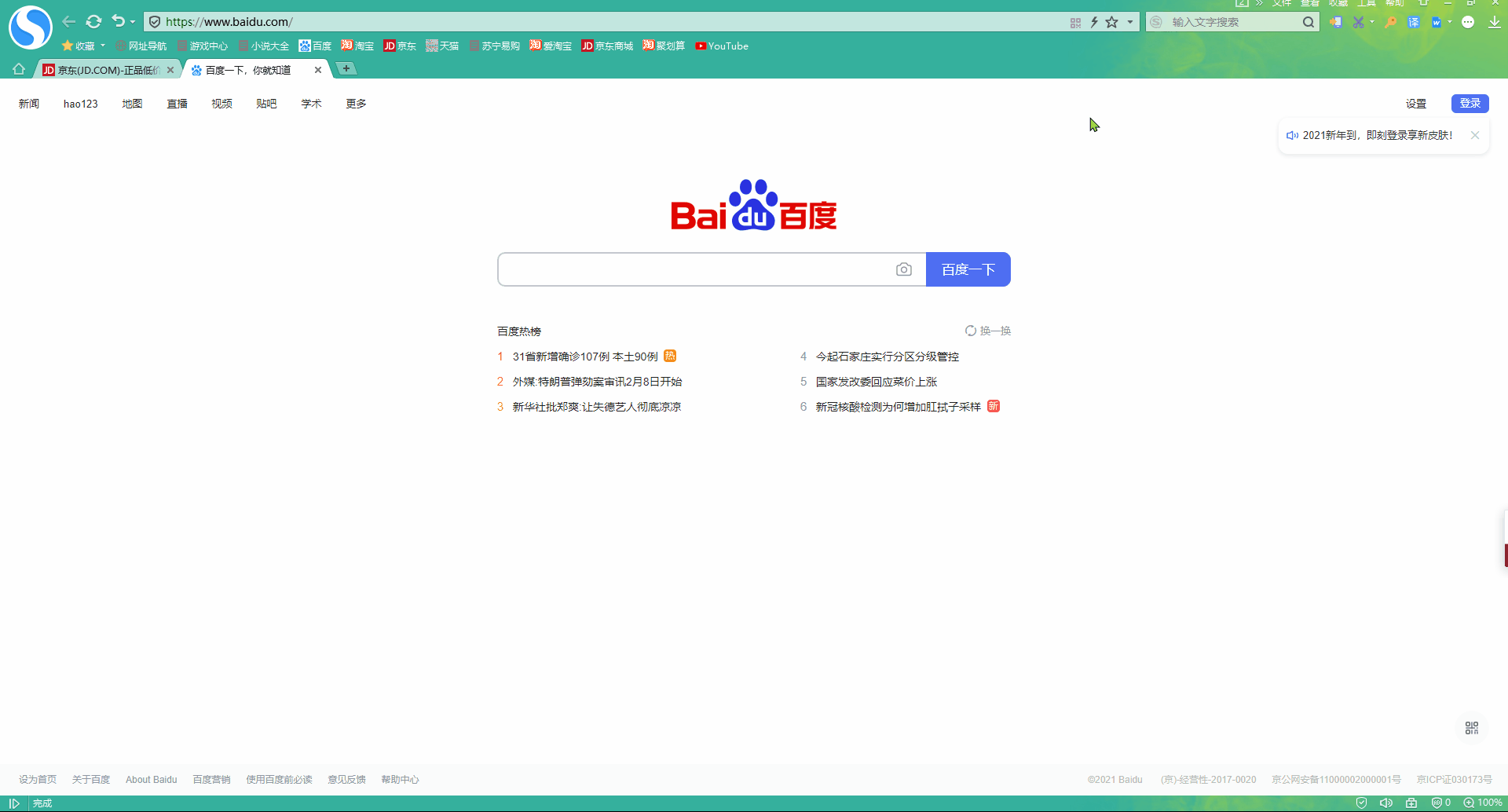Open the 小说大全 bookmark

point(264,46)
